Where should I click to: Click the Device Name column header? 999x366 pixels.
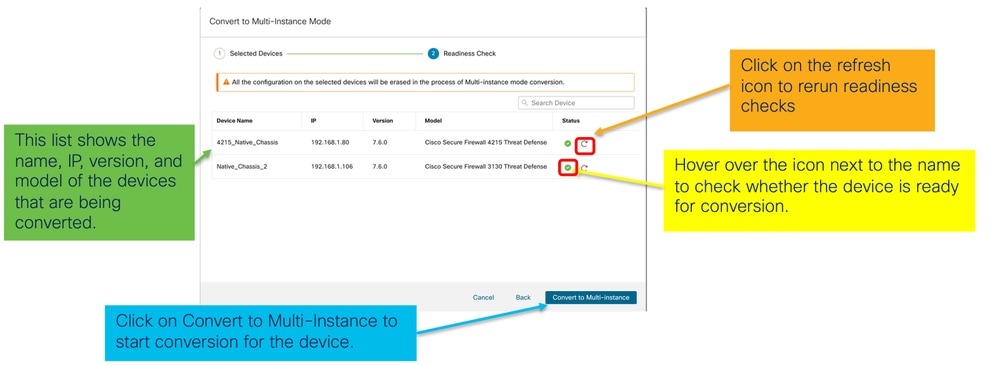click(235, 121)
